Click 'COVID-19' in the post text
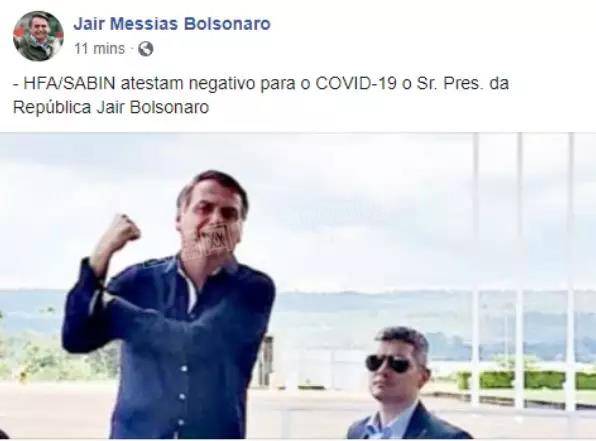Image resolution: width=596 pixels, height=441 pixels. 356,83
